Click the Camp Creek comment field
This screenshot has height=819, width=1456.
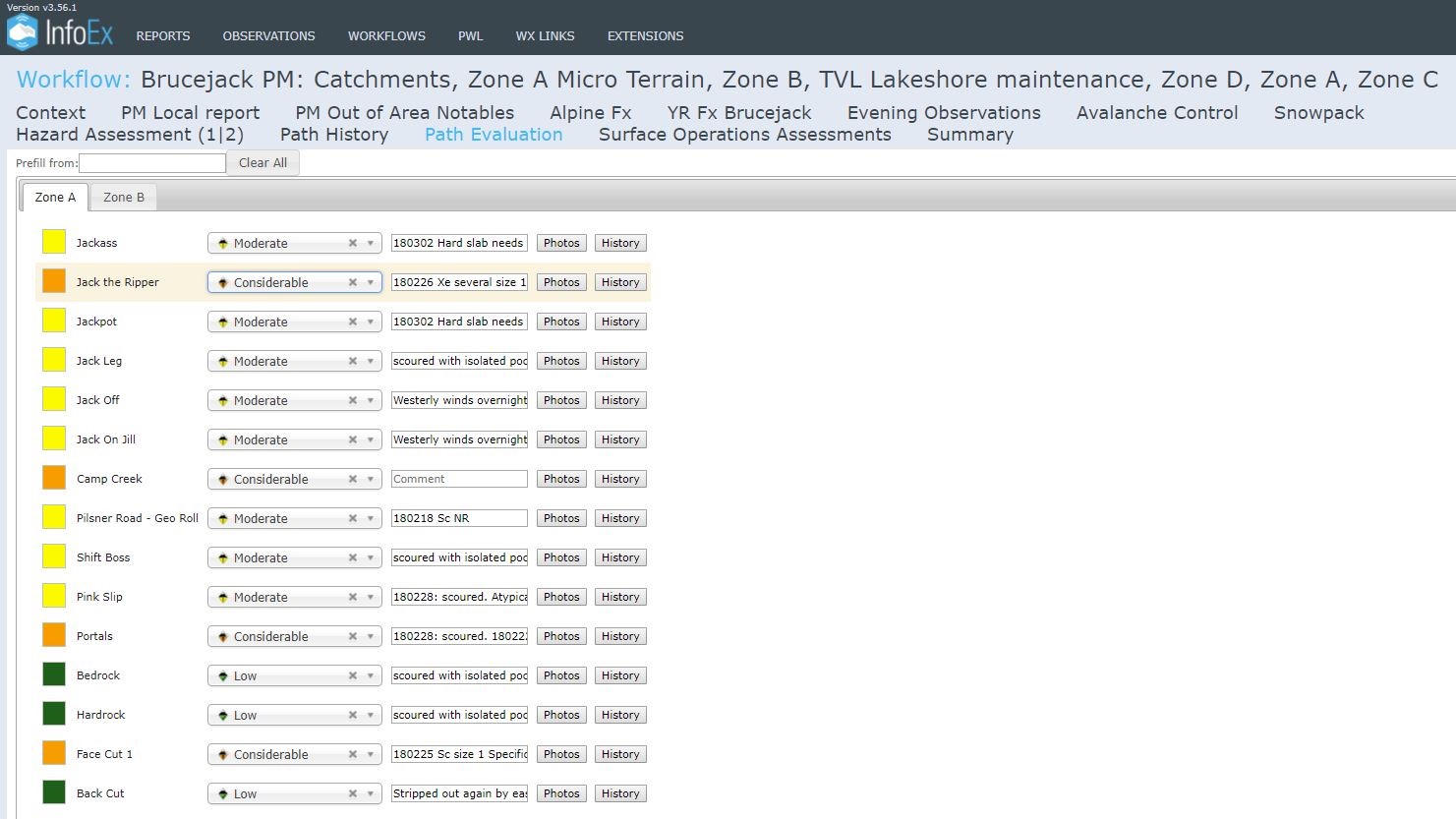459,479
